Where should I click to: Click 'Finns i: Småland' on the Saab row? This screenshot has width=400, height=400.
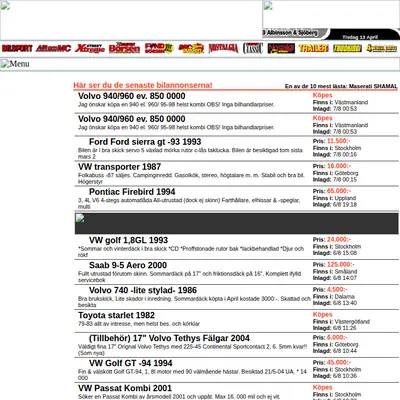(x=335, y=271)
